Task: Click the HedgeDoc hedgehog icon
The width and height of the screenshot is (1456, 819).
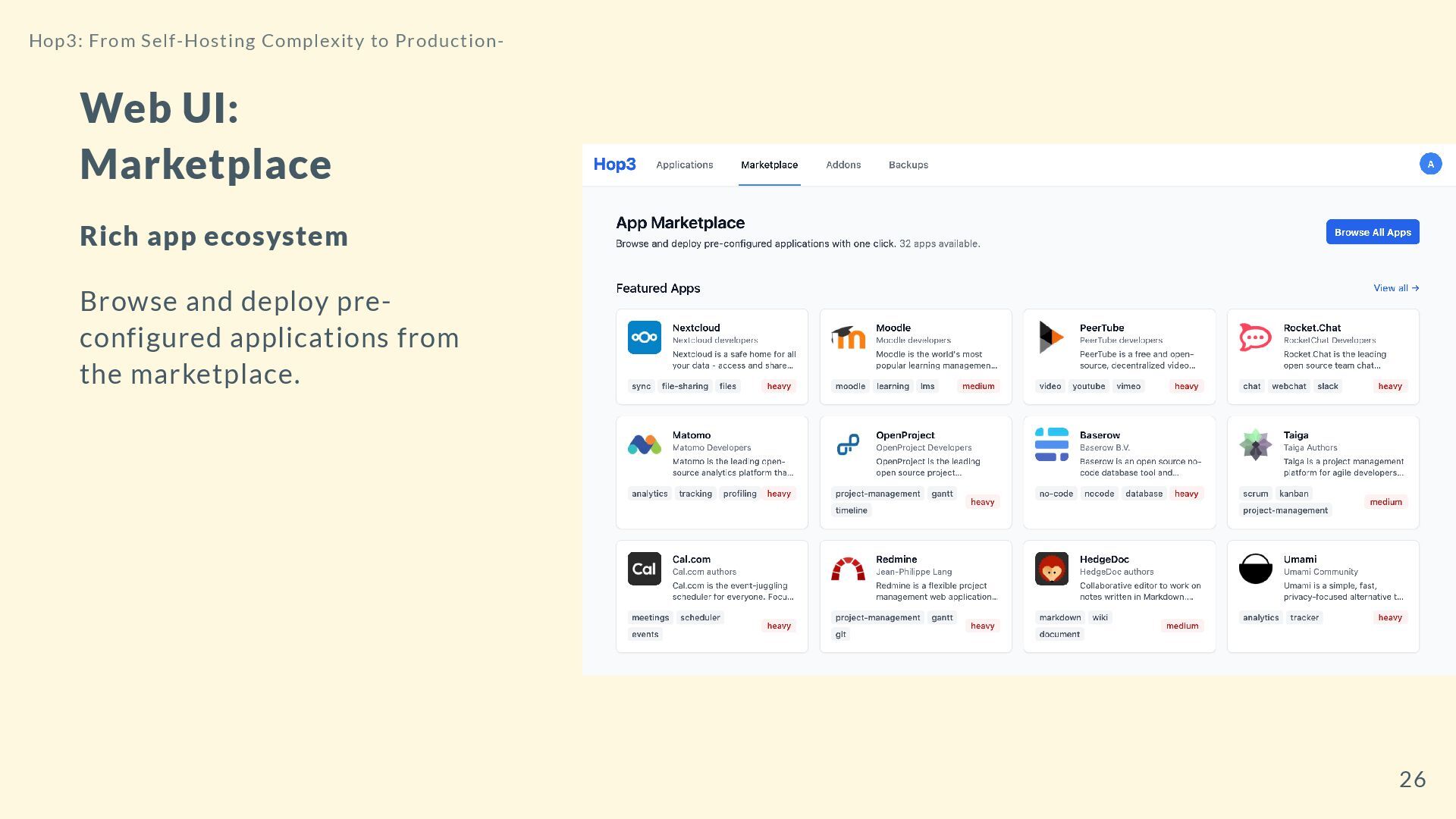Action: [1051, 569]
